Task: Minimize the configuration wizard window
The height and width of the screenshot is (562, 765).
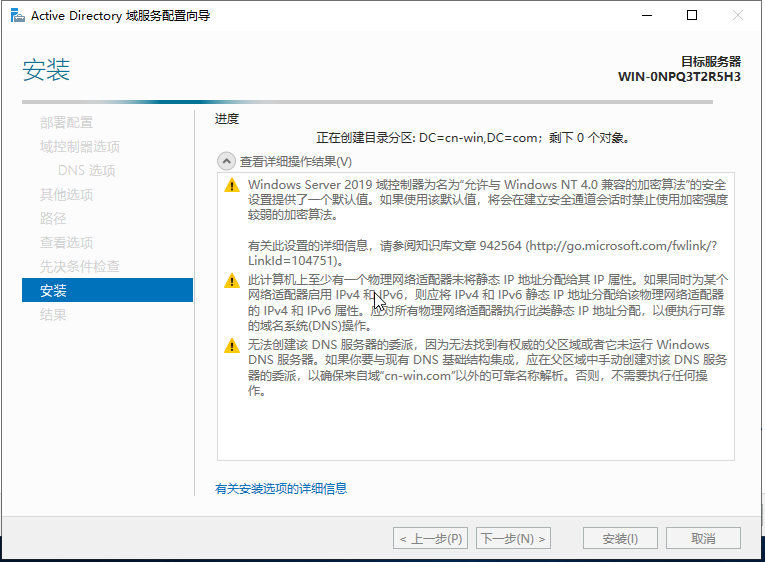Action: [647, 16]
